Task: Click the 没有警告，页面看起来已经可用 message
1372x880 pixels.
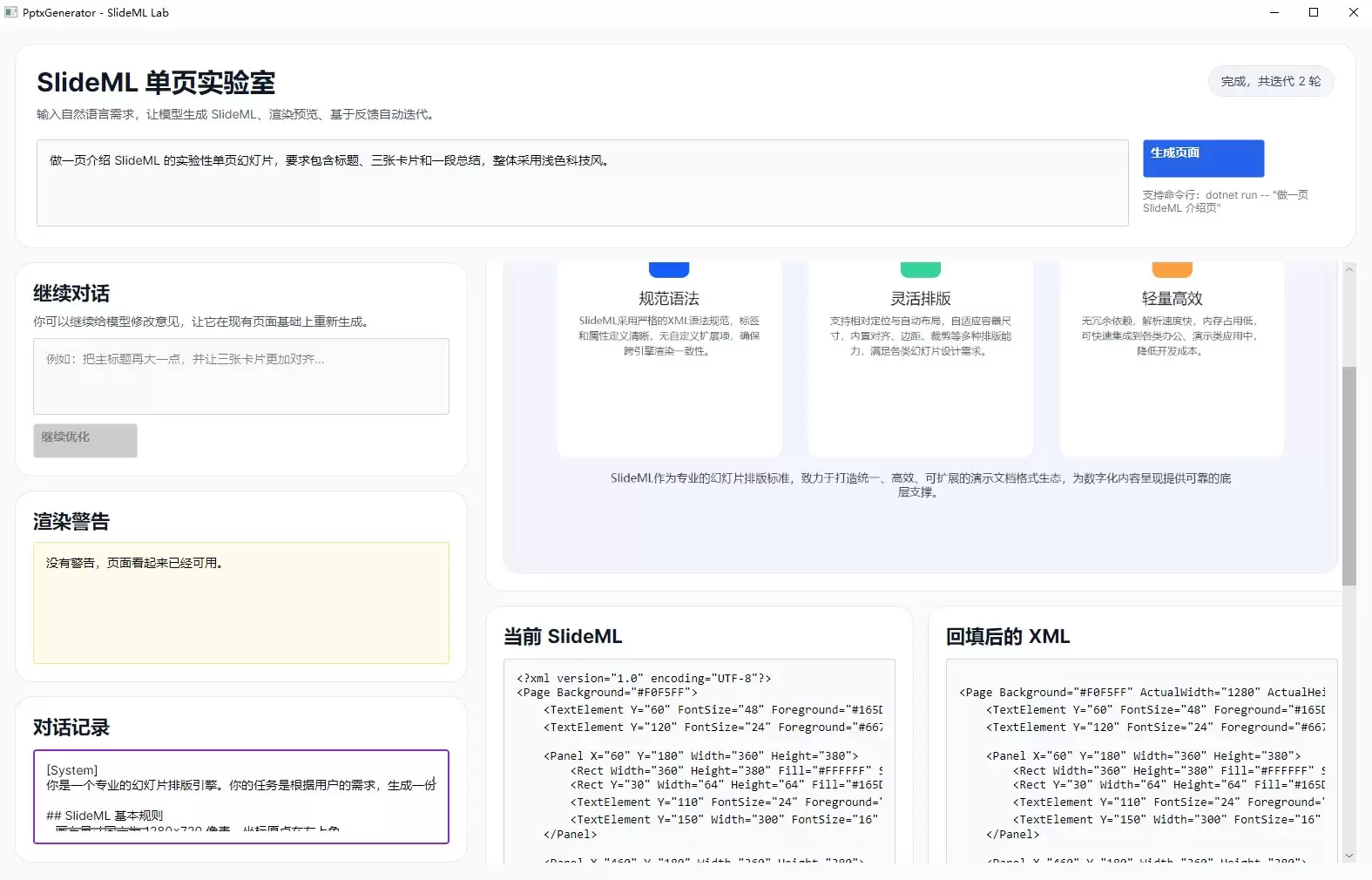Action: [x=135, y=563]
